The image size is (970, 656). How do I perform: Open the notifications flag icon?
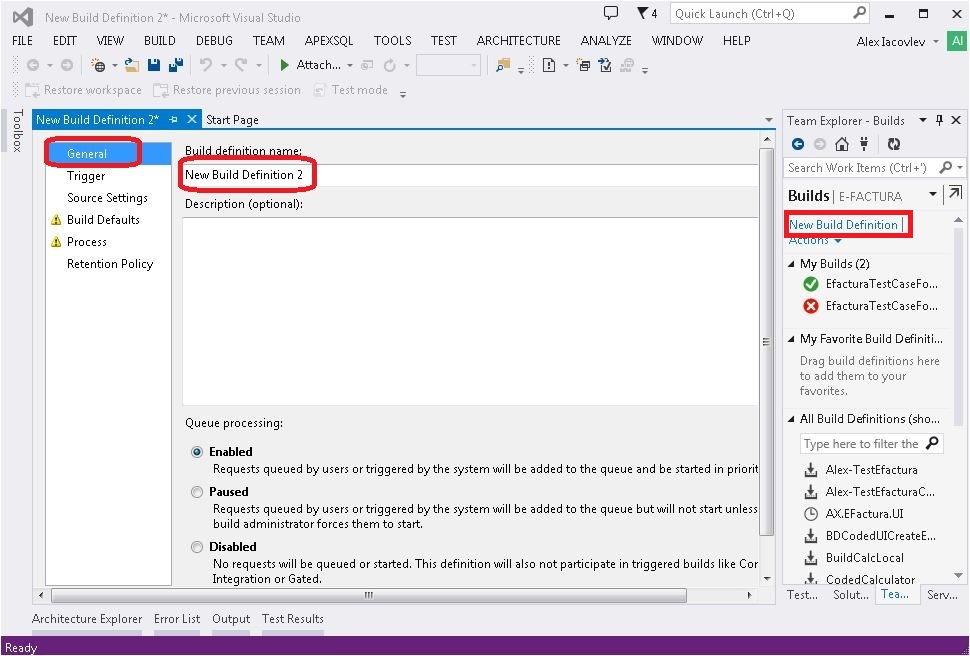pos(643,13)
